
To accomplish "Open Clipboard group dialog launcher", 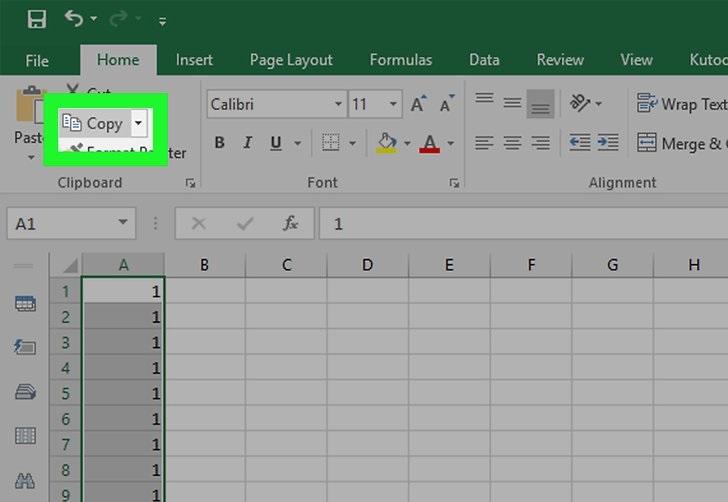I will click(190, 183).
